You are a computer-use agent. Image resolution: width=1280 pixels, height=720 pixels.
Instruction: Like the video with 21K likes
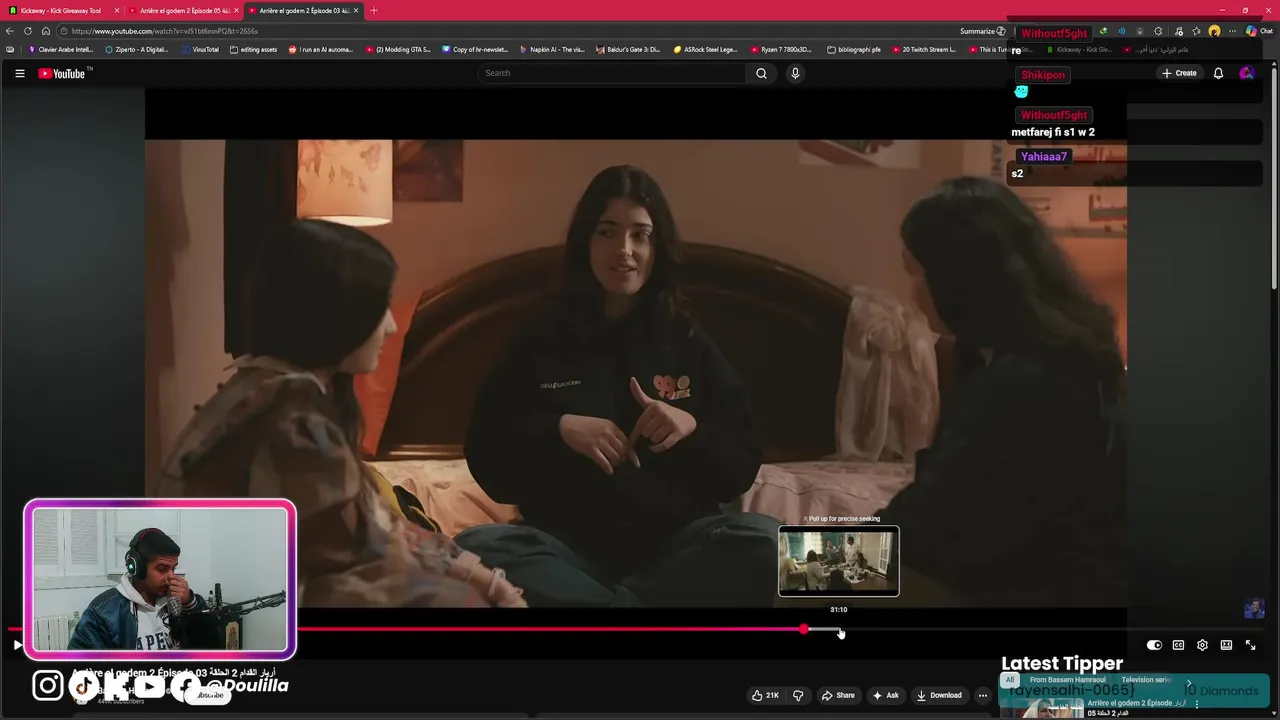(x=765, y=695)
